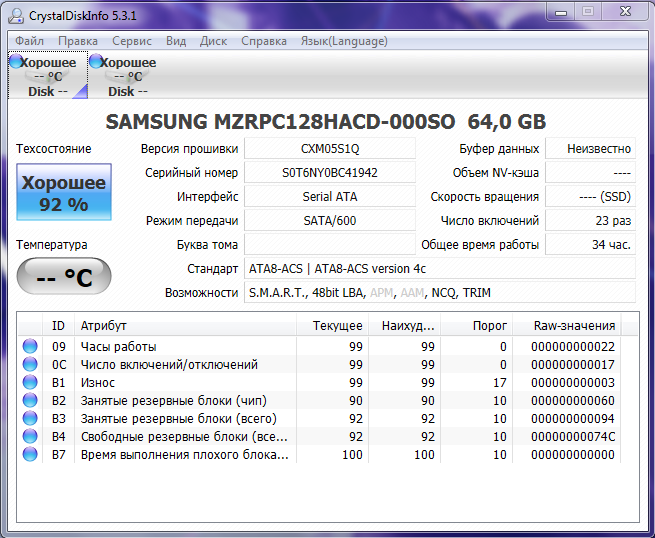Minimize the CrystalDiskInfo window
The height and width of the screenshot is (538, 655).
pyautogui.click(x=561, y=13)
